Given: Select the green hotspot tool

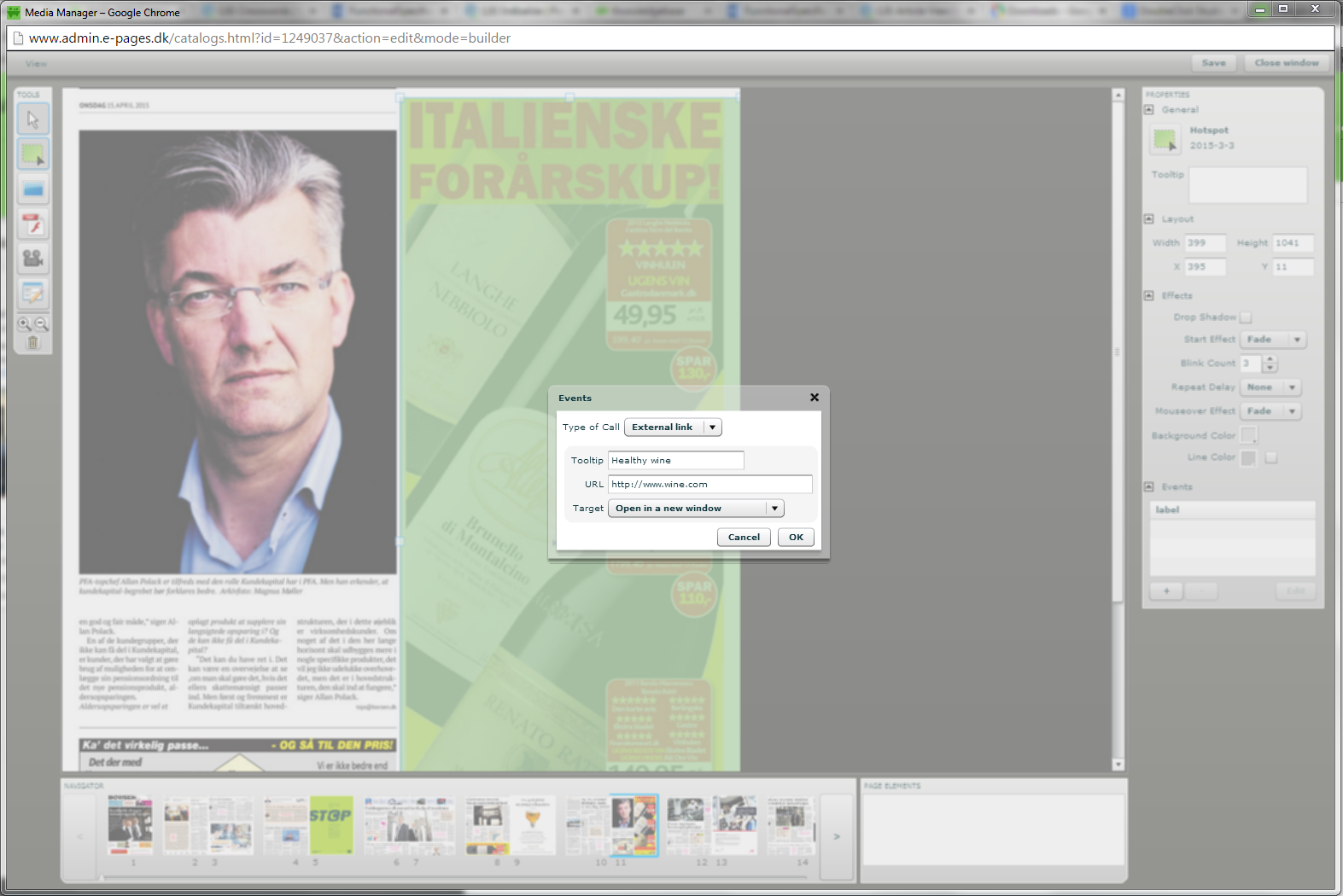Looking at the screenshot, I should pyautogui.click(x=33, y=154).
